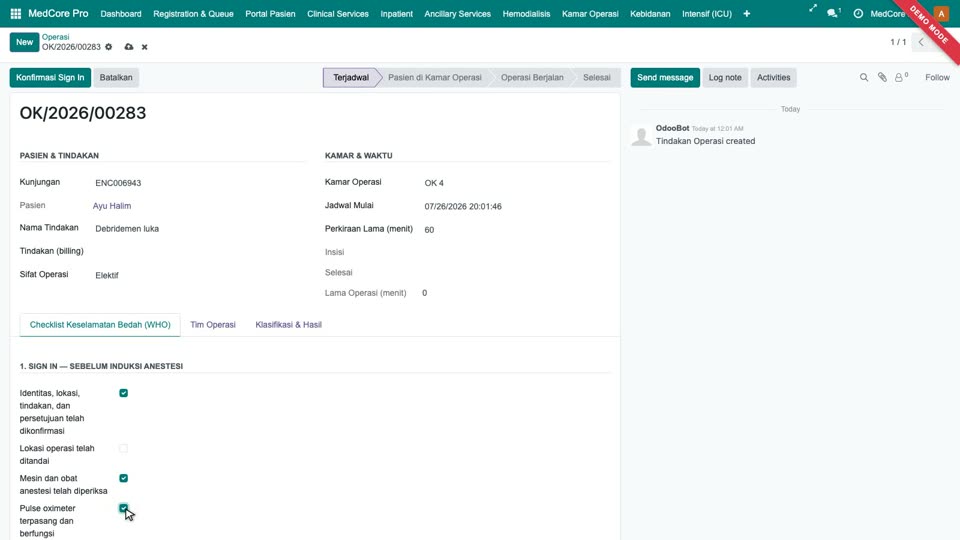
Task: Add new menu with plus icon
Action: pyautogui.click(x=746, y=13)
